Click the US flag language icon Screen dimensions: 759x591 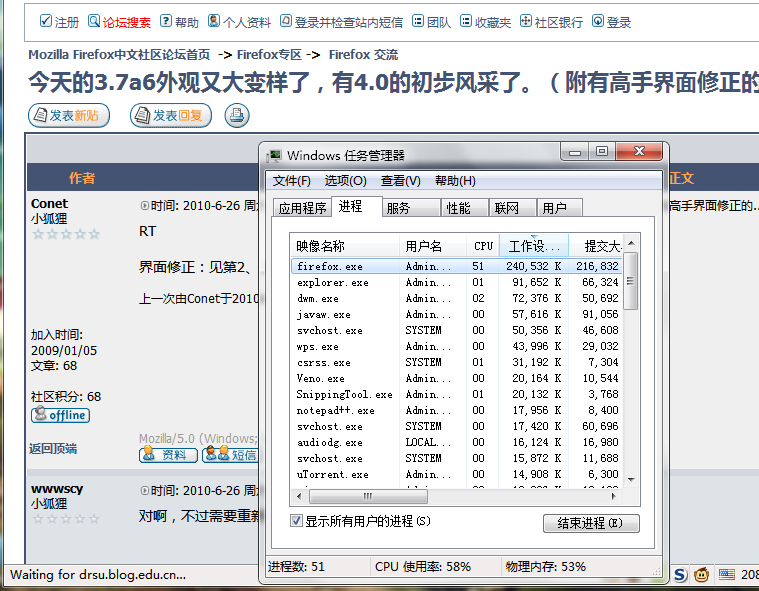(726, 575)
